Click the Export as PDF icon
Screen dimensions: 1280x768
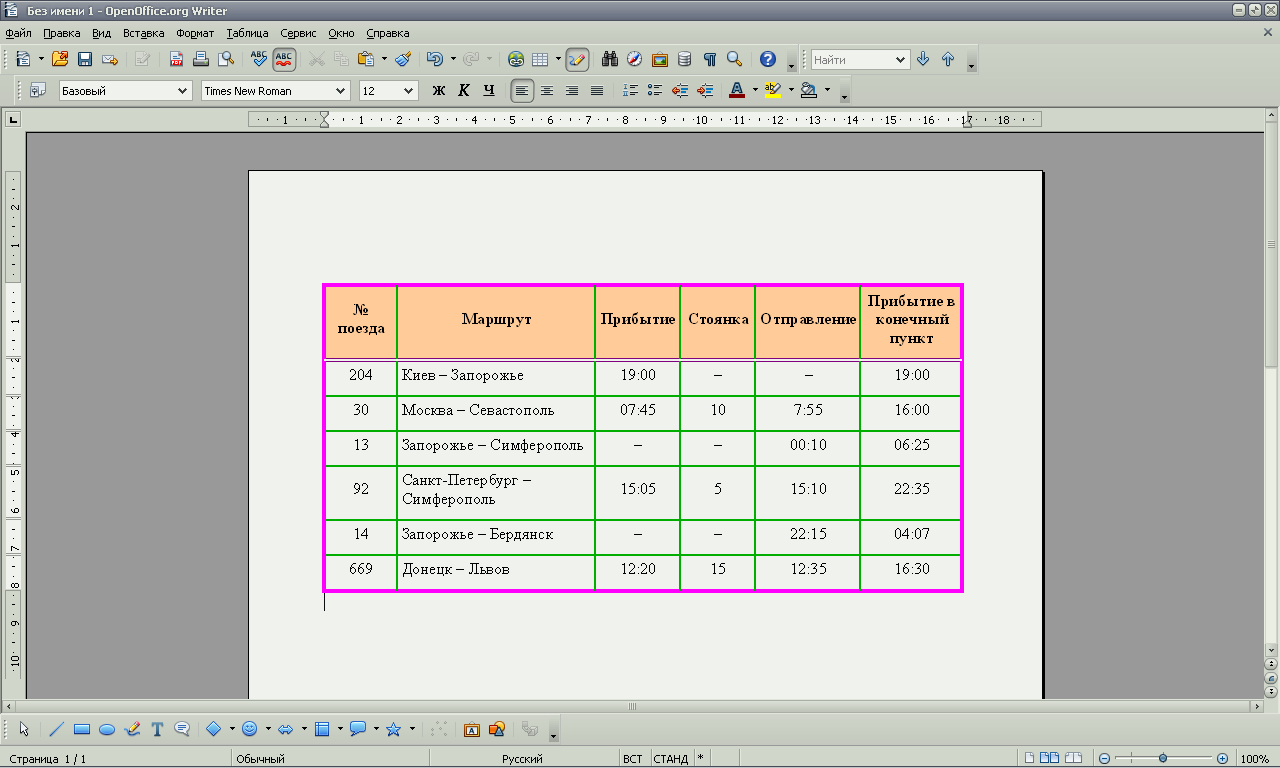[x=176, y=59]
